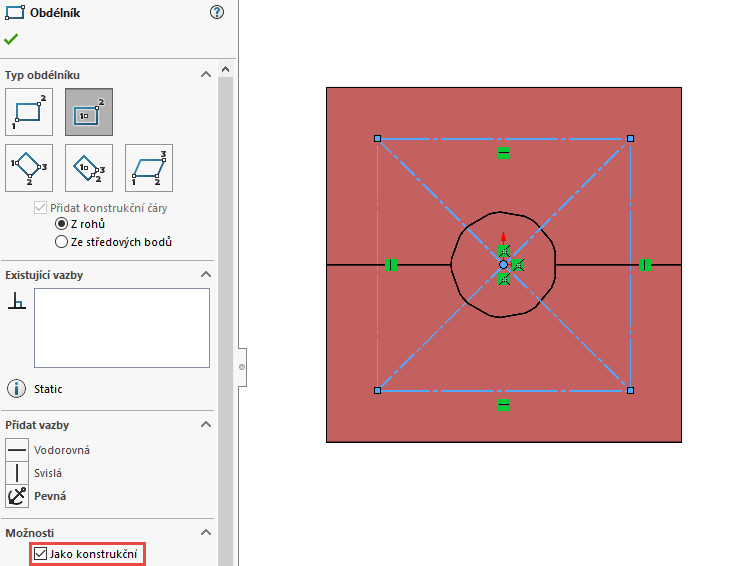Click the relation glyph below the center point

[x=504, y=279]
